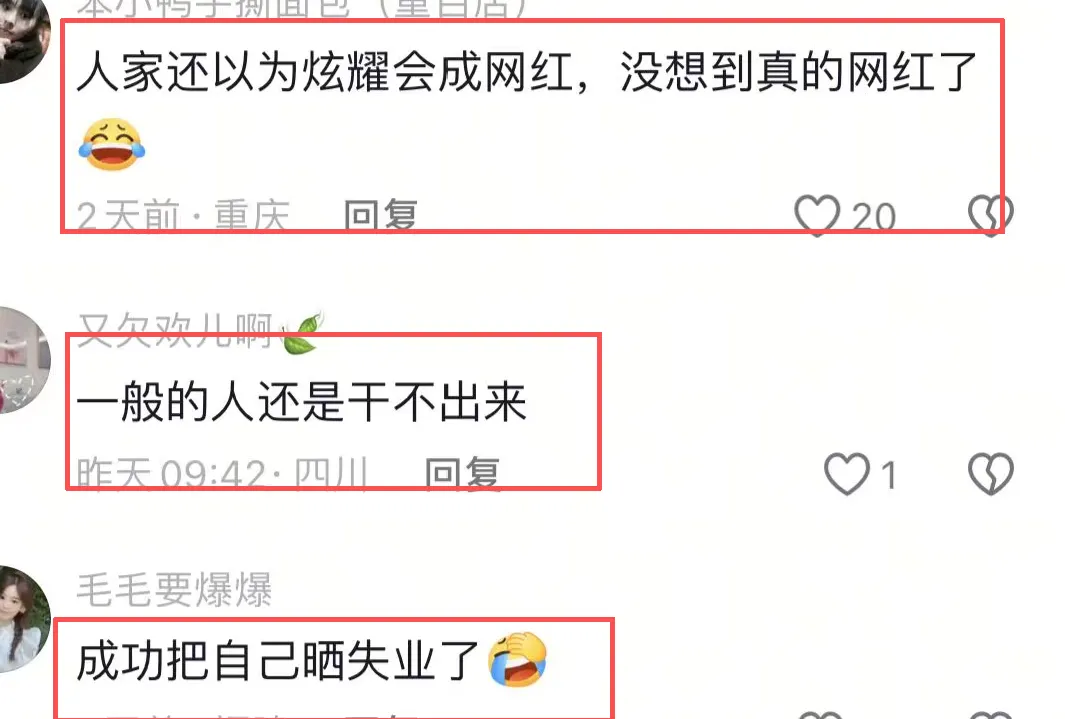
Task: Click the like count 20
Action: [x=873, y=217]
